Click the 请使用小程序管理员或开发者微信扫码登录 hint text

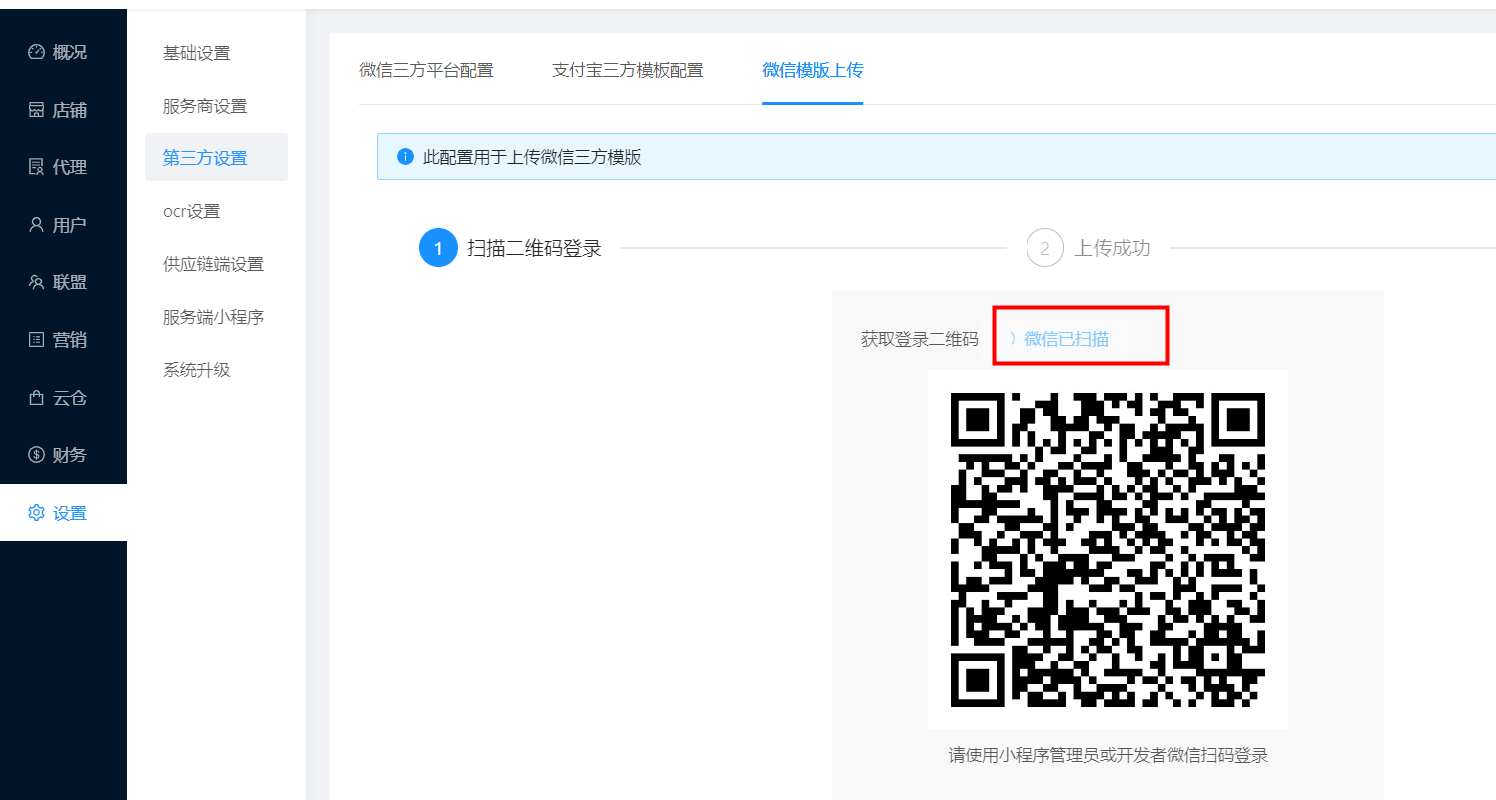1108,755
